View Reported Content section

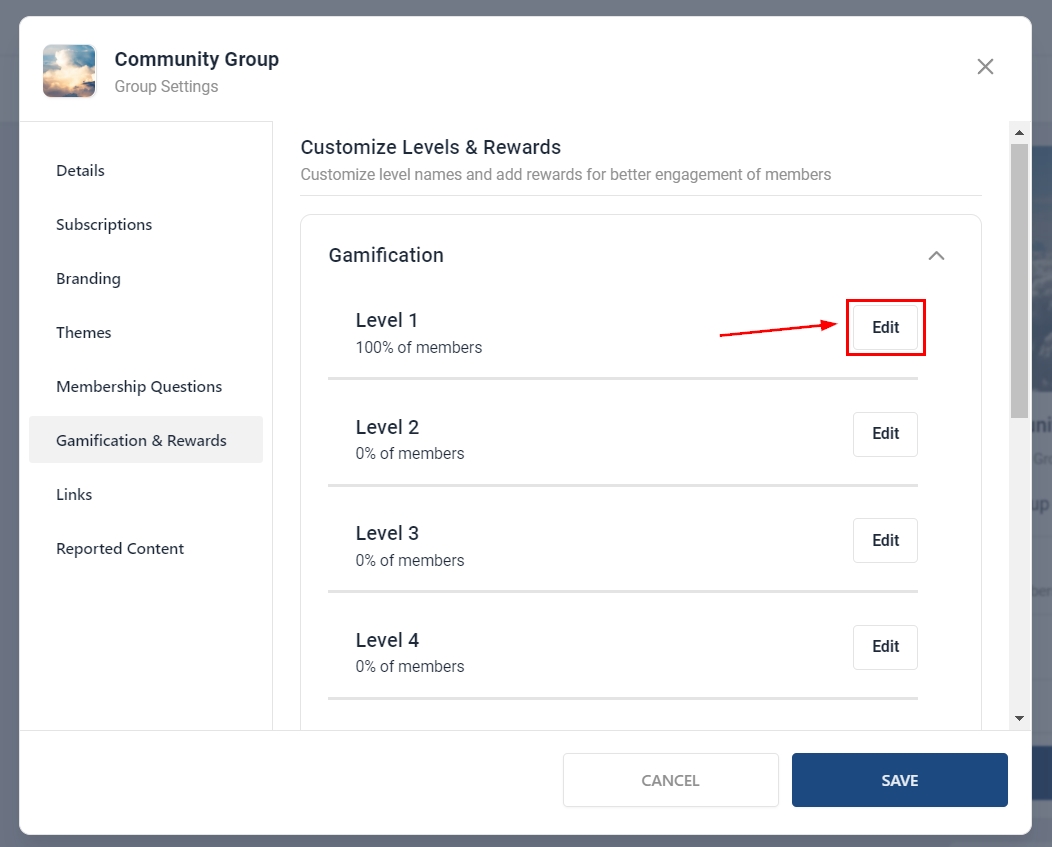click(120, 549)
